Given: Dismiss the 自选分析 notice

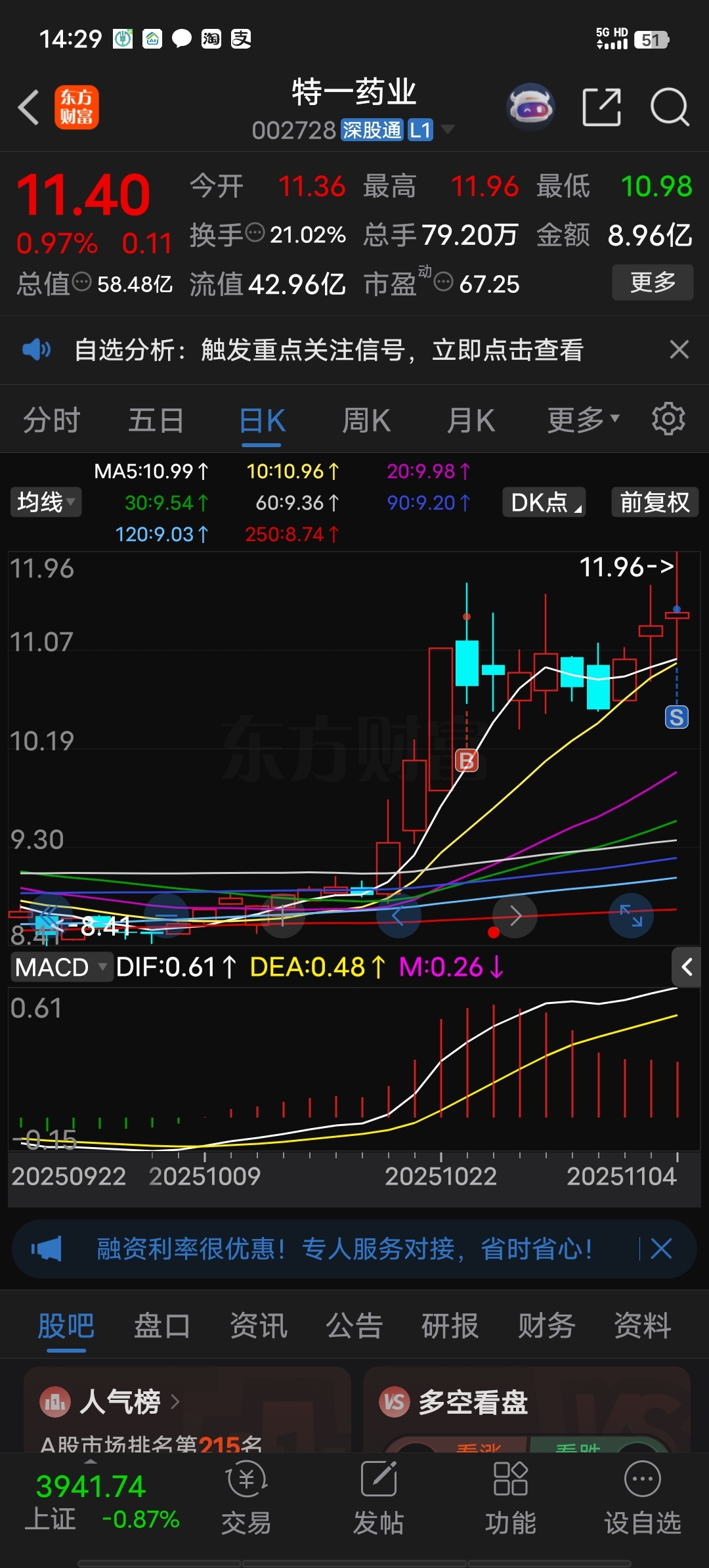Looking at the screenshot, I should coord(679,349).
